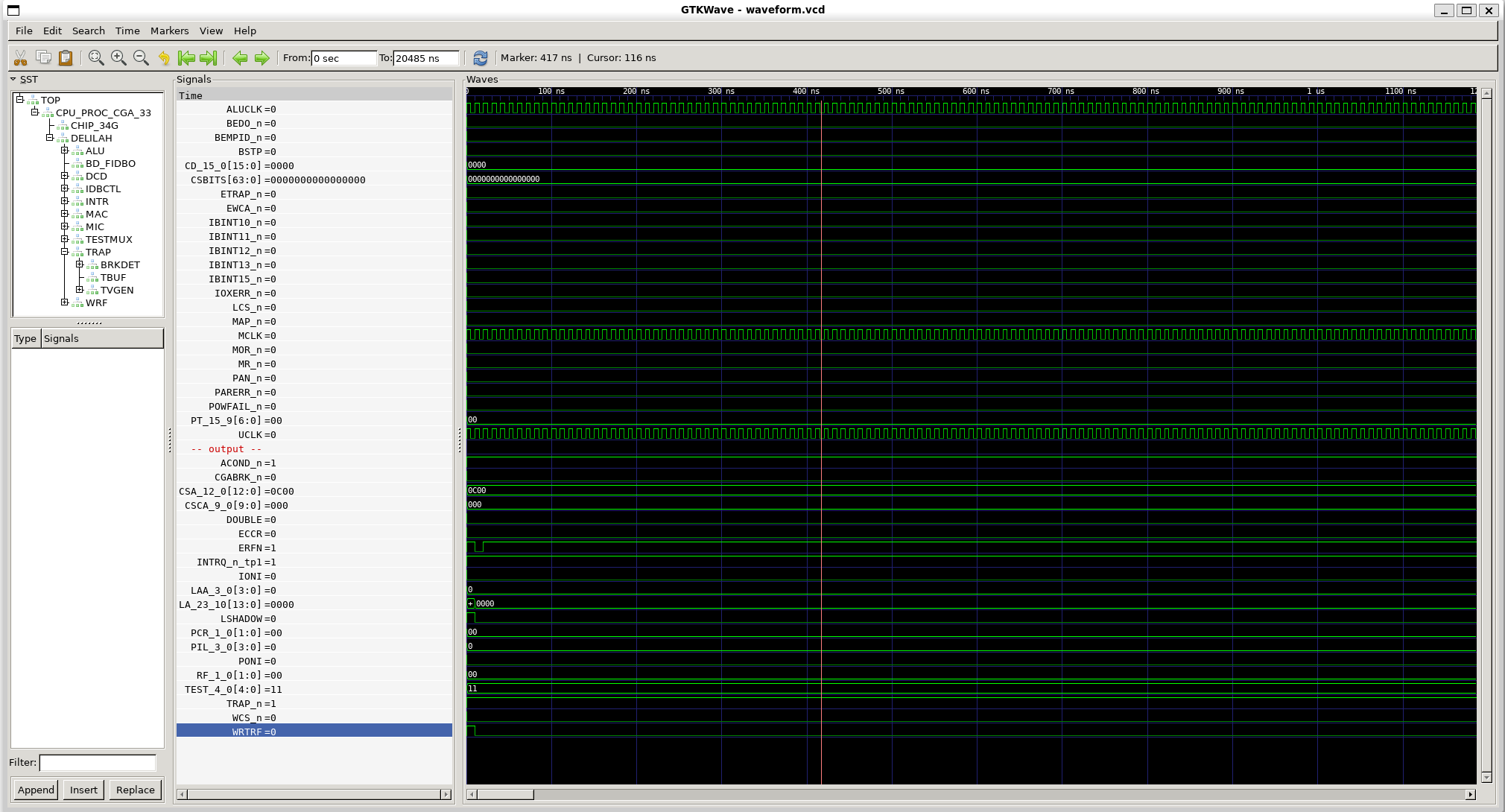Click the Paste toolbar icon
The height and width of the screenshot is (812, 1505).
[66, 58]
